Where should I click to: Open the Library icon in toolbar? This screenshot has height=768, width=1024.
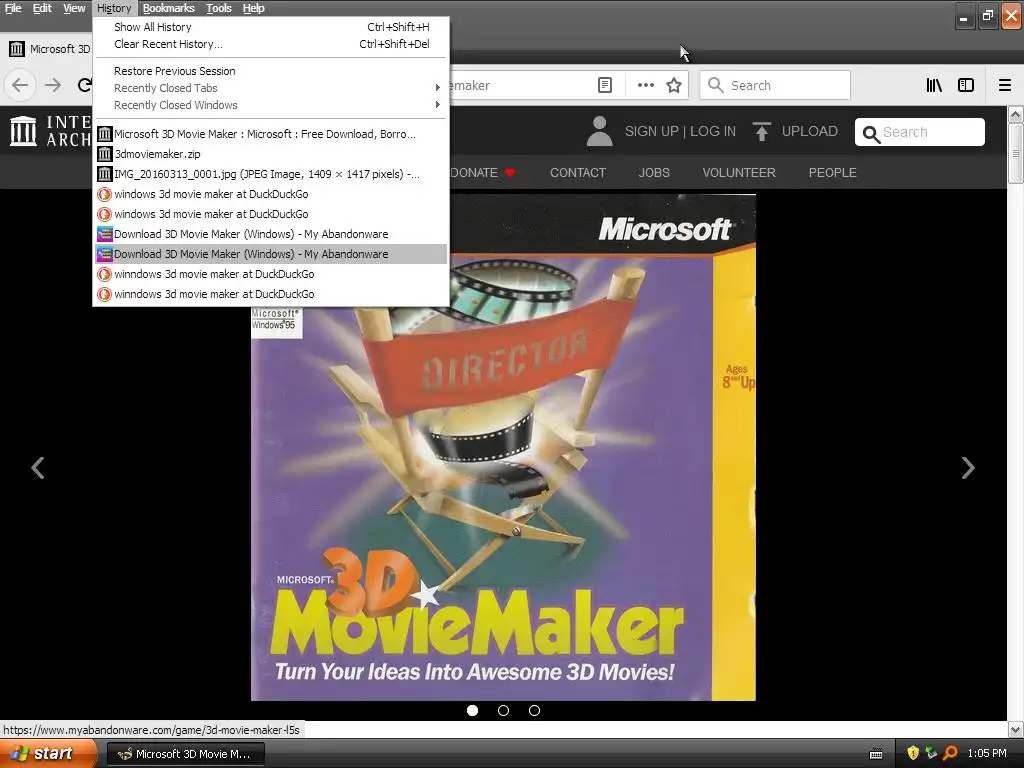934,85
